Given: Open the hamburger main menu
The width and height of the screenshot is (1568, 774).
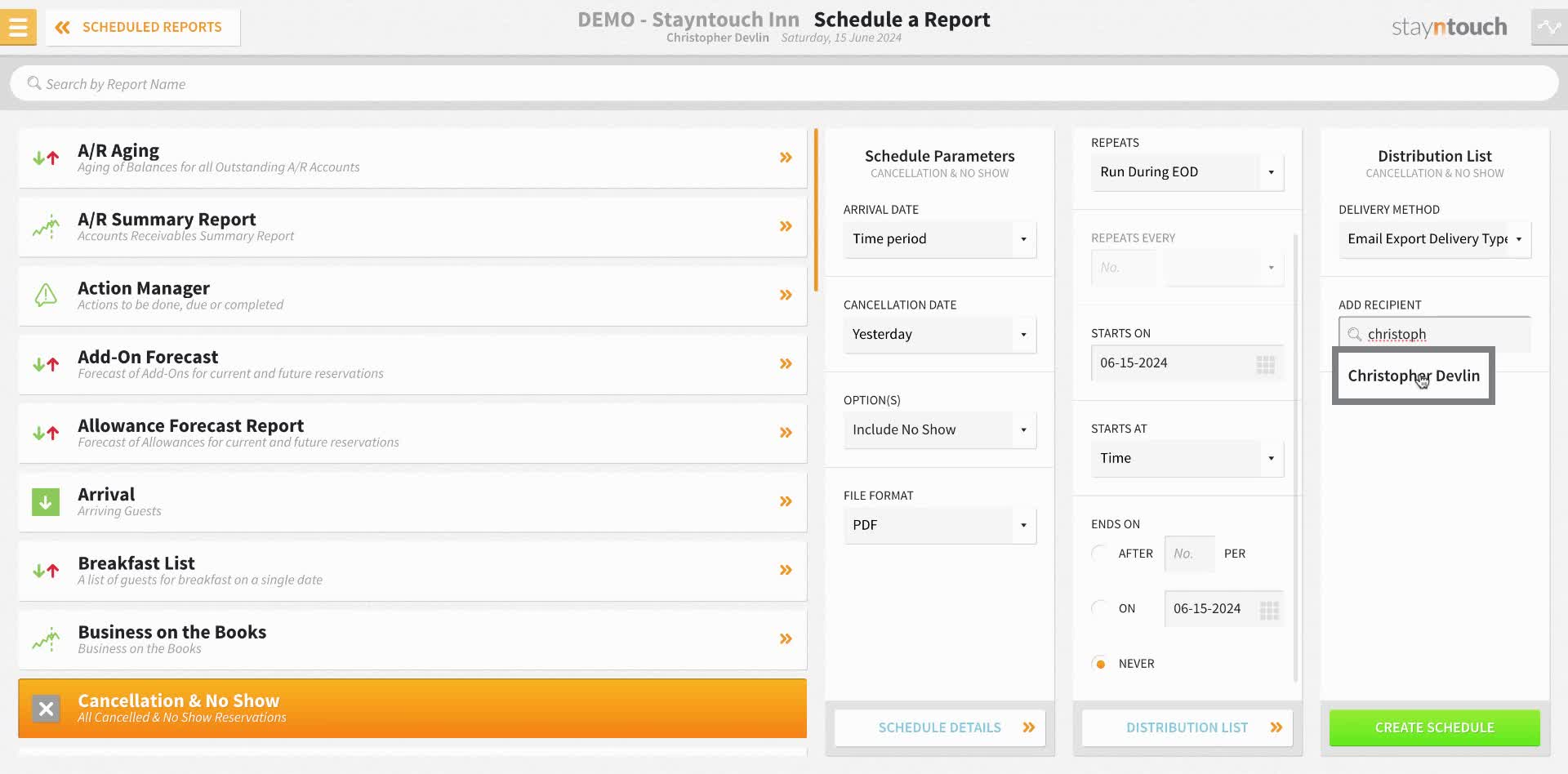Looking at the screenshot, I should click(x=18, y=27).
